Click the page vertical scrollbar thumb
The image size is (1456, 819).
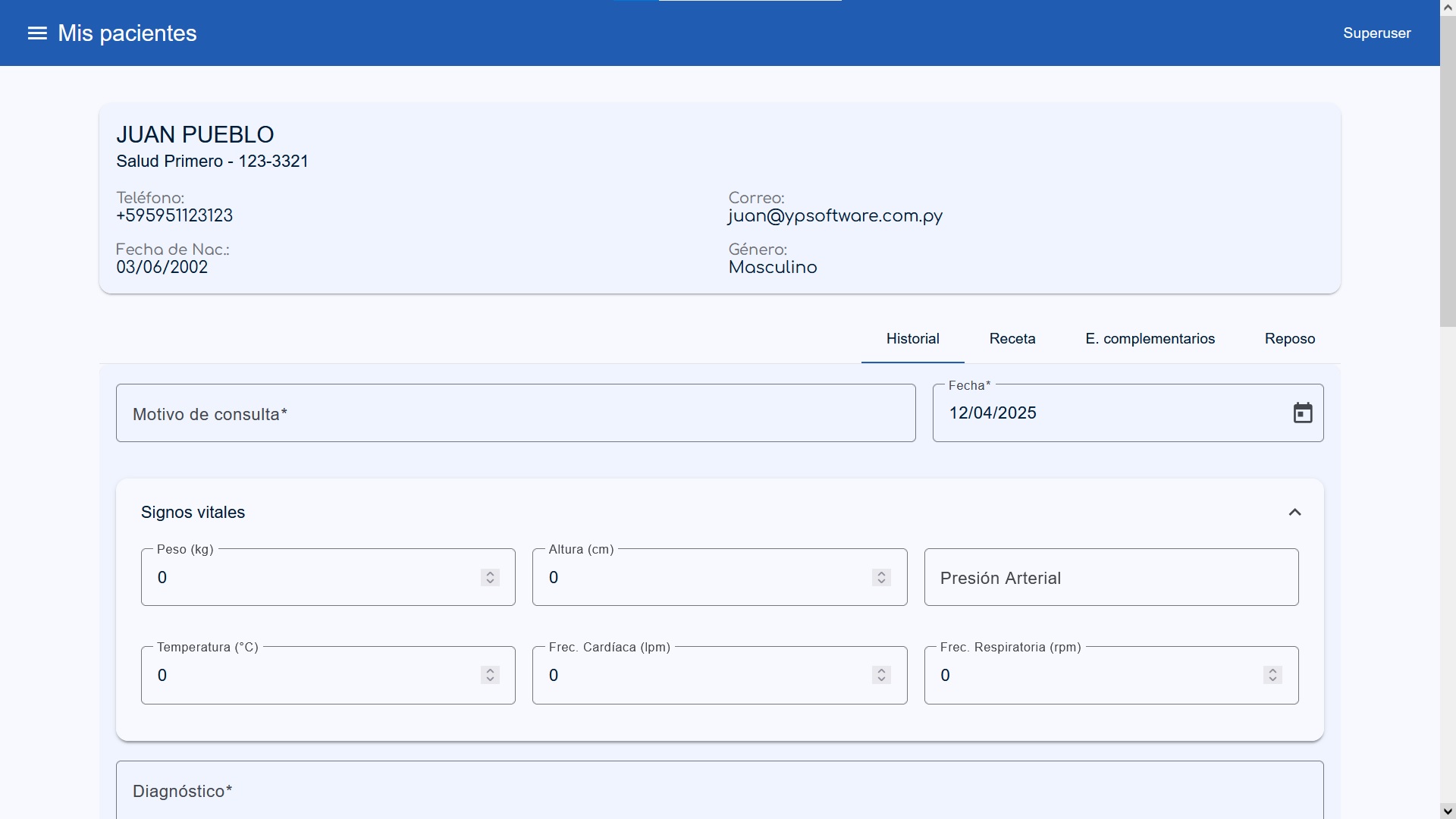1448,171
